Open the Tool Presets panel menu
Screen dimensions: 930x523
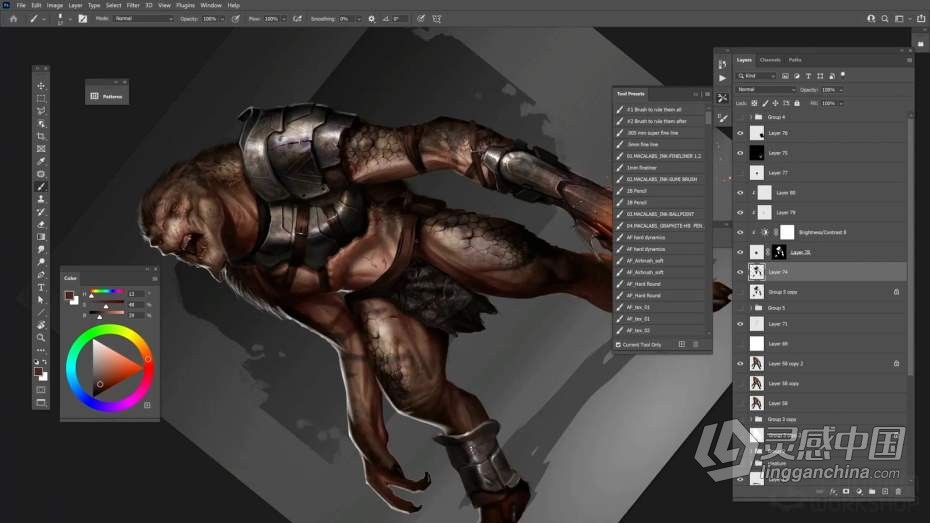coord(707,94)
